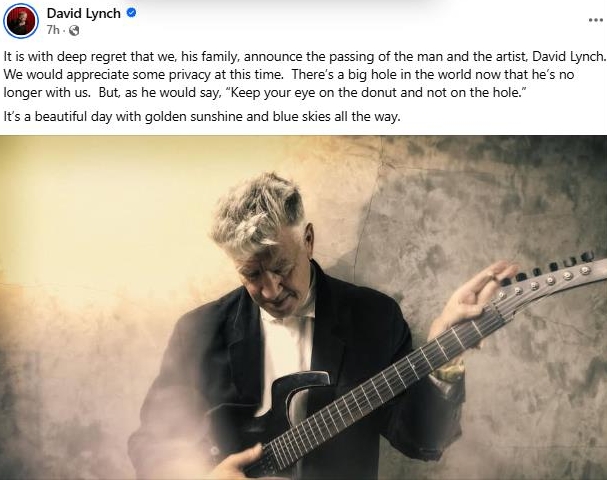Click the public globe privacy icon
This screenshot has height=480, width=607.
pos(74,30)
